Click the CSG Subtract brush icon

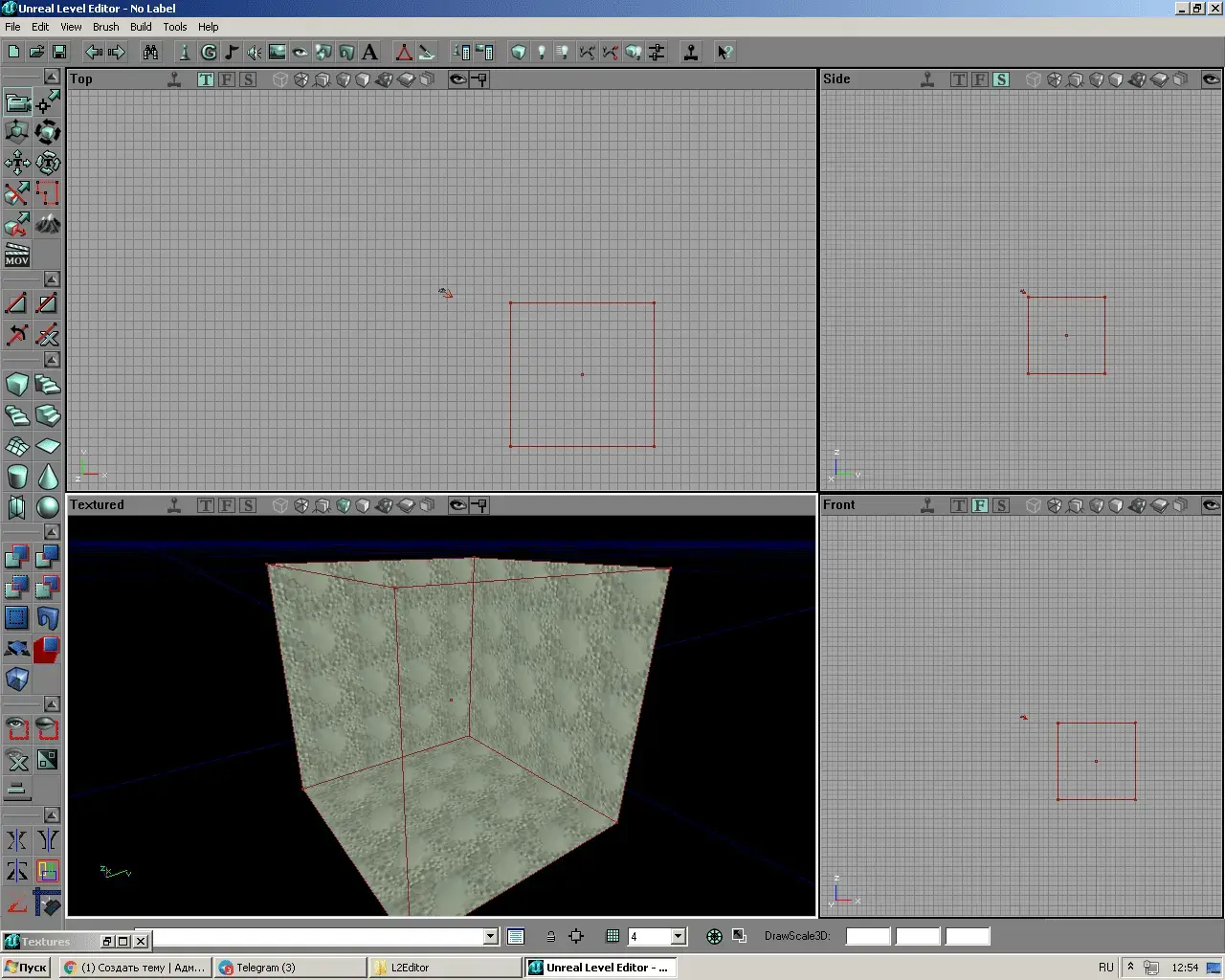[48, 556]
